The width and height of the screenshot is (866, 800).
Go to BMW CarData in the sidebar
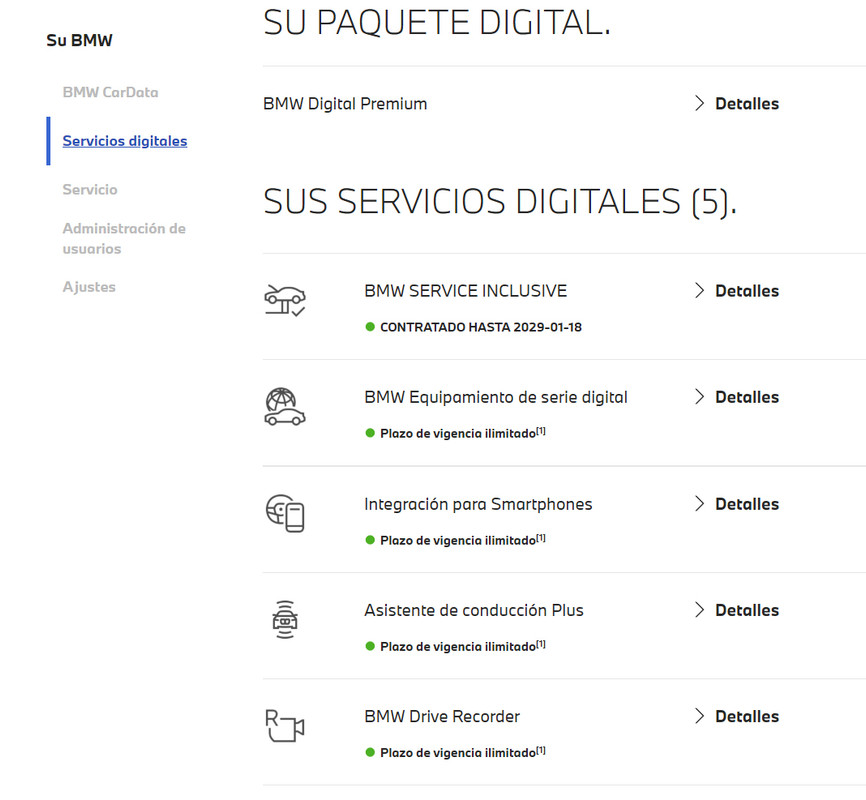click(110, 92)
